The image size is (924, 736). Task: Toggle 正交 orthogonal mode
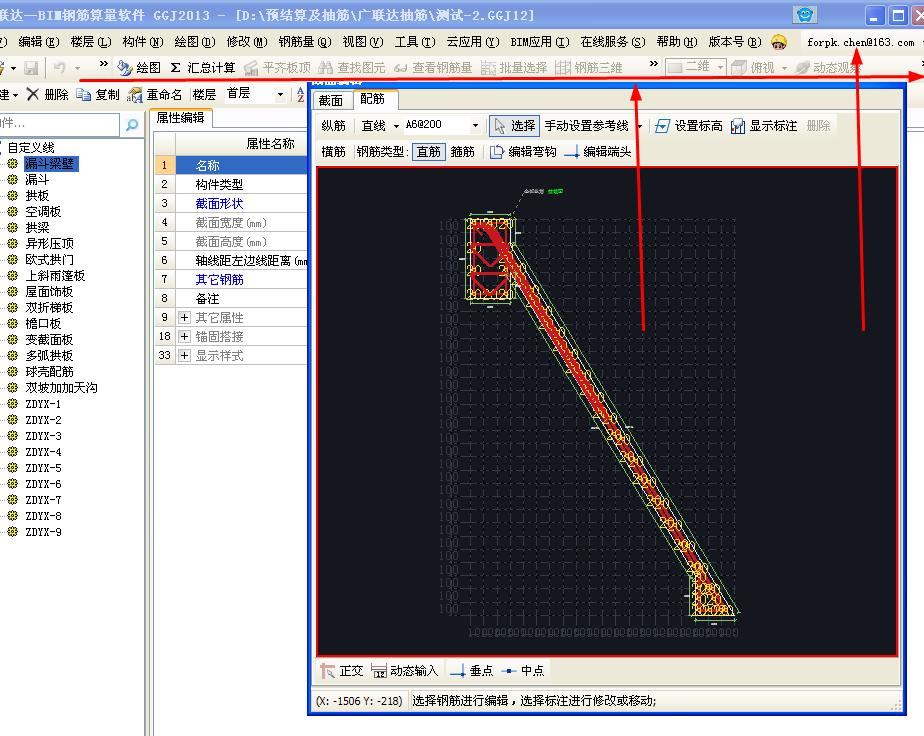click(342, 671)
